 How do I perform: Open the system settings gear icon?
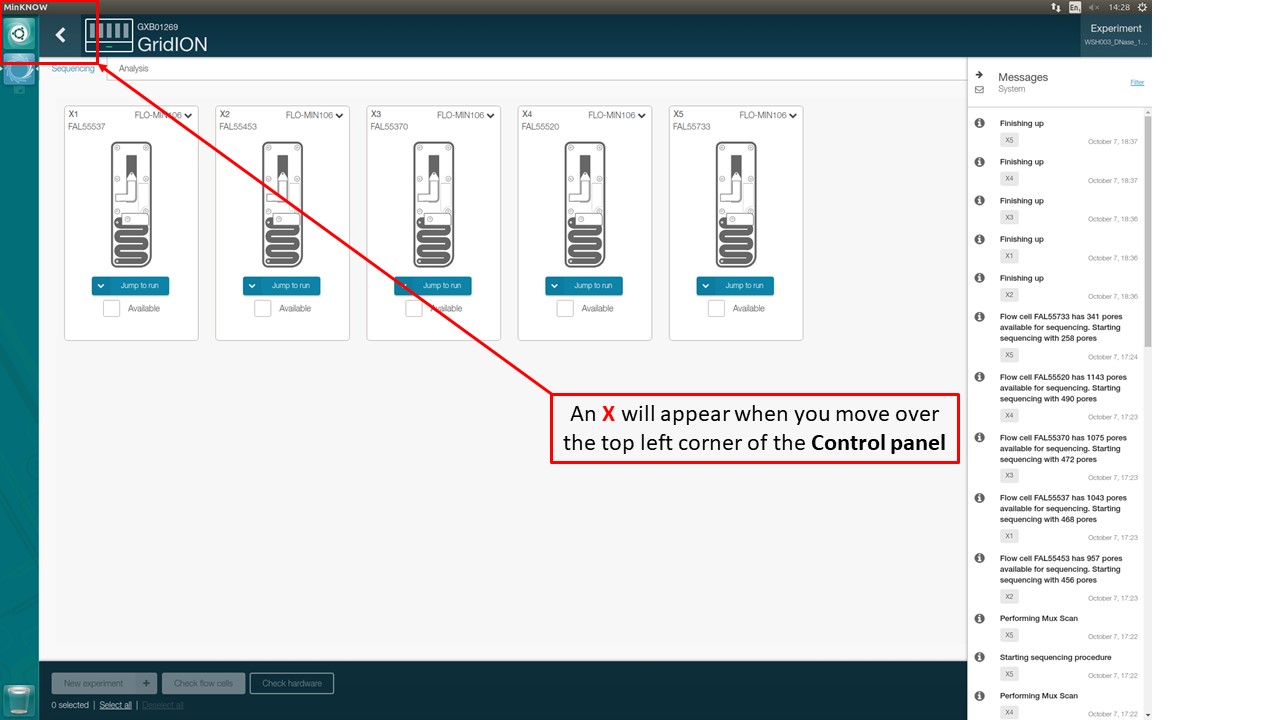pyautogui.click(x=1142, y=7)
